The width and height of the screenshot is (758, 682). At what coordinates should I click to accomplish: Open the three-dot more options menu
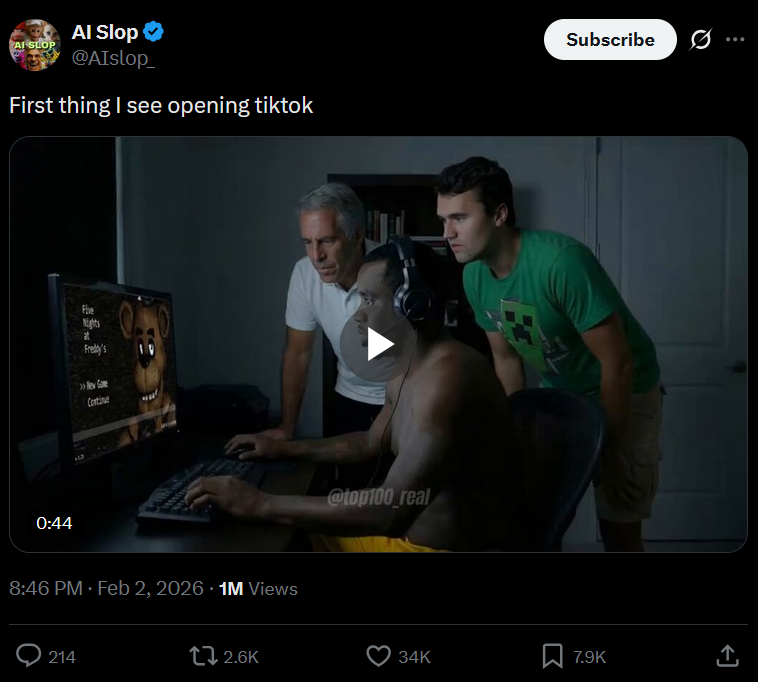point(735,40)
